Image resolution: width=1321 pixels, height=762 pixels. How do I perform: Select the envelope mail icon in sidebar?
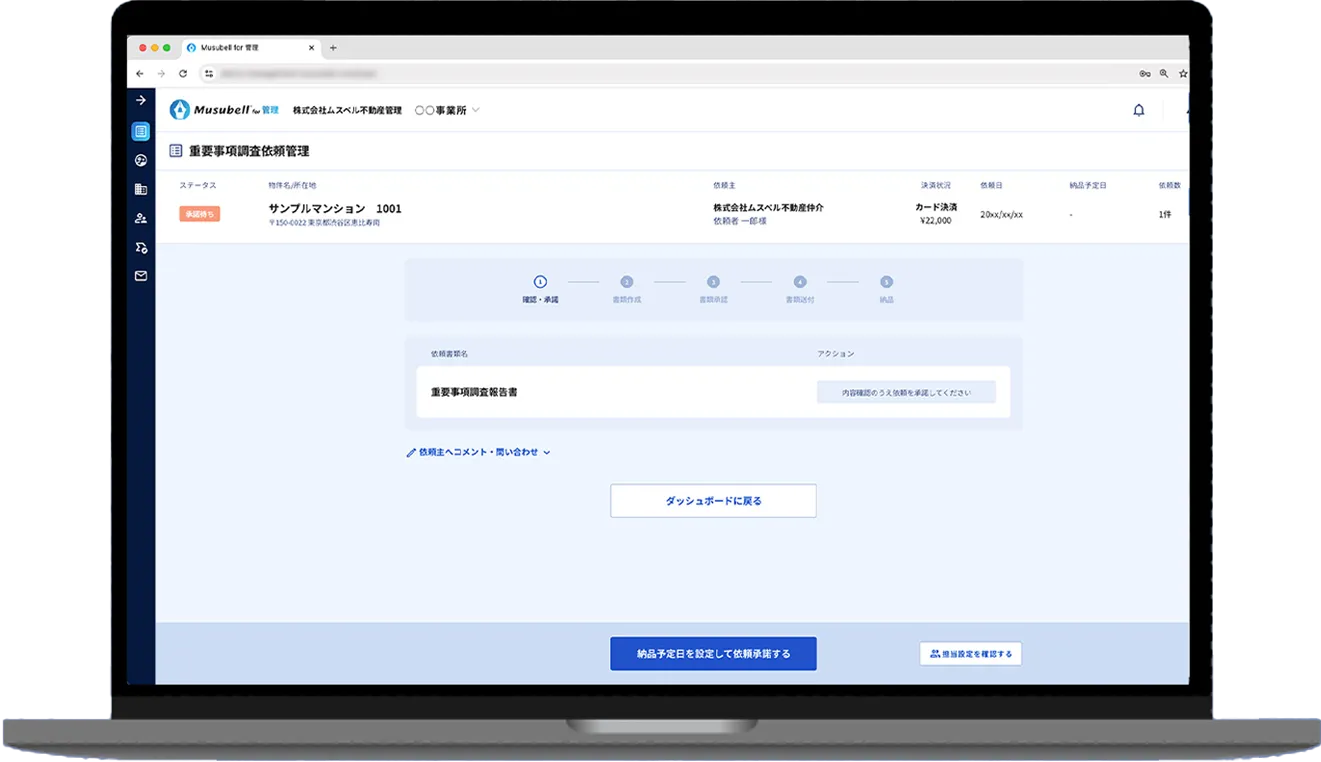[140, 276]
